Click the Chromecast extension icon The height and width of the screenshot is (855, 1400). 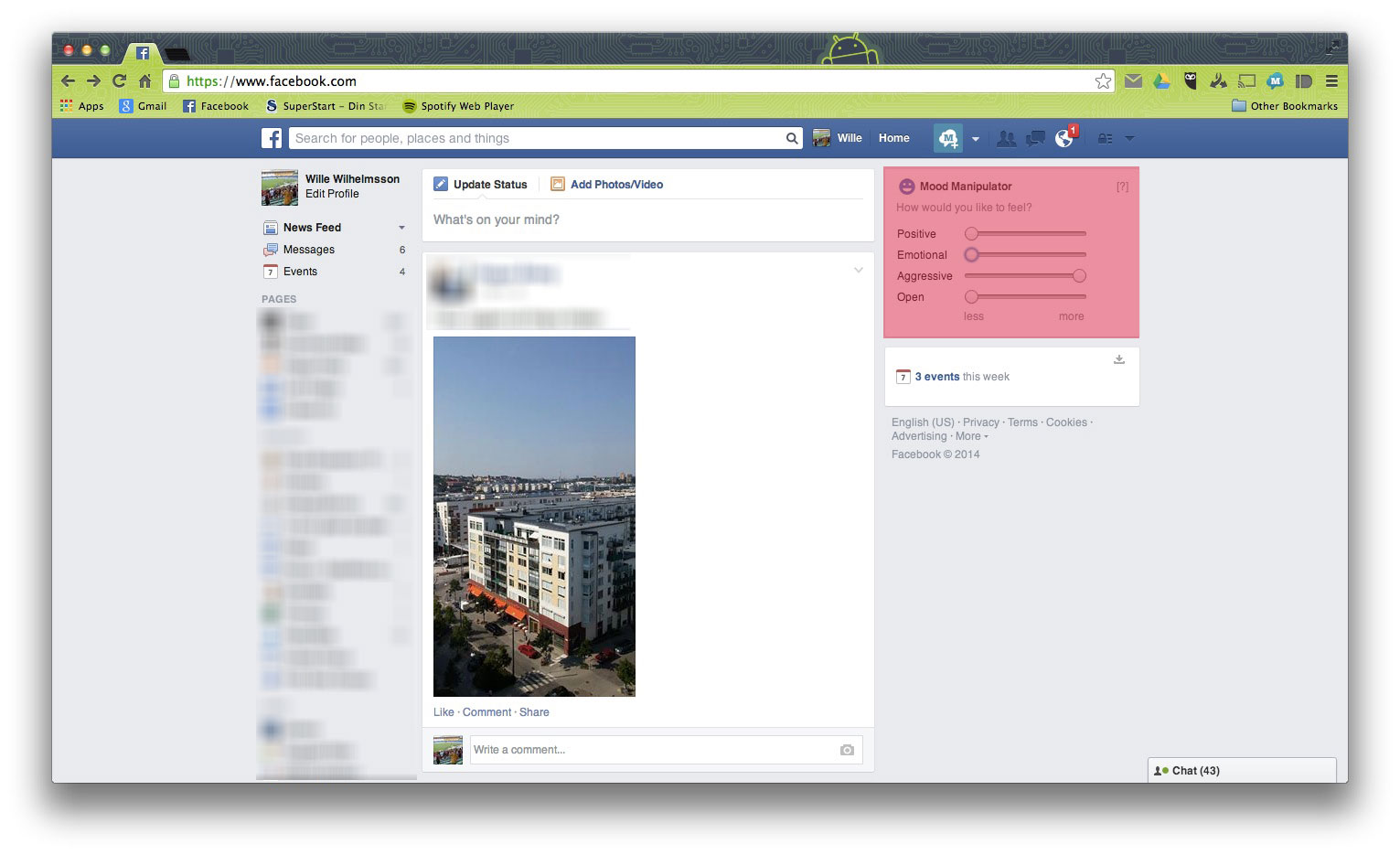tap(1246, 81)
